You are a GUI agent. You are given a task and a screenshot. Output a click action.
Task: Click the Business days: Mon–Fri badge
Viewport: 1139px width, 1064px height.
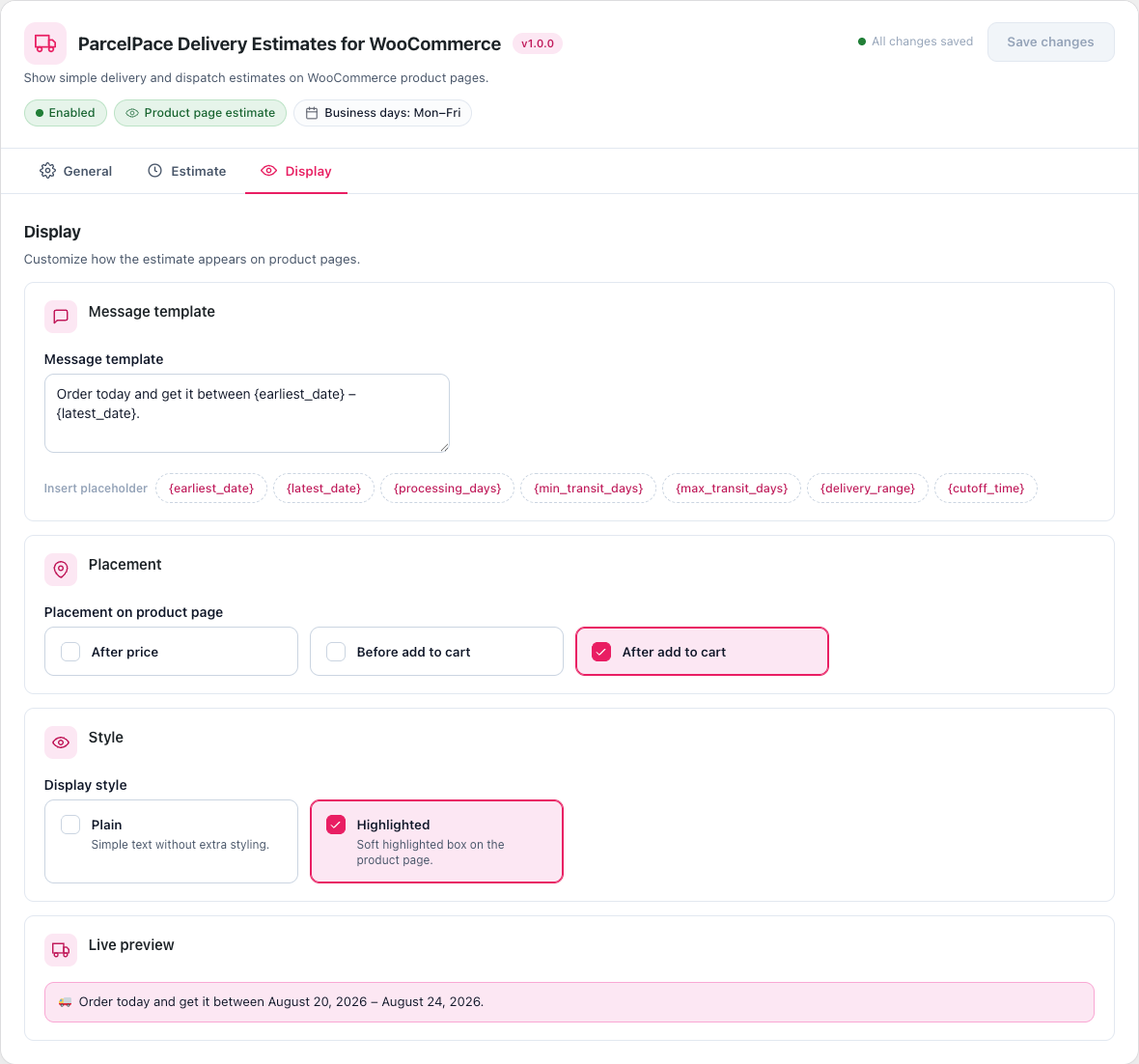[x=383, y=113]
